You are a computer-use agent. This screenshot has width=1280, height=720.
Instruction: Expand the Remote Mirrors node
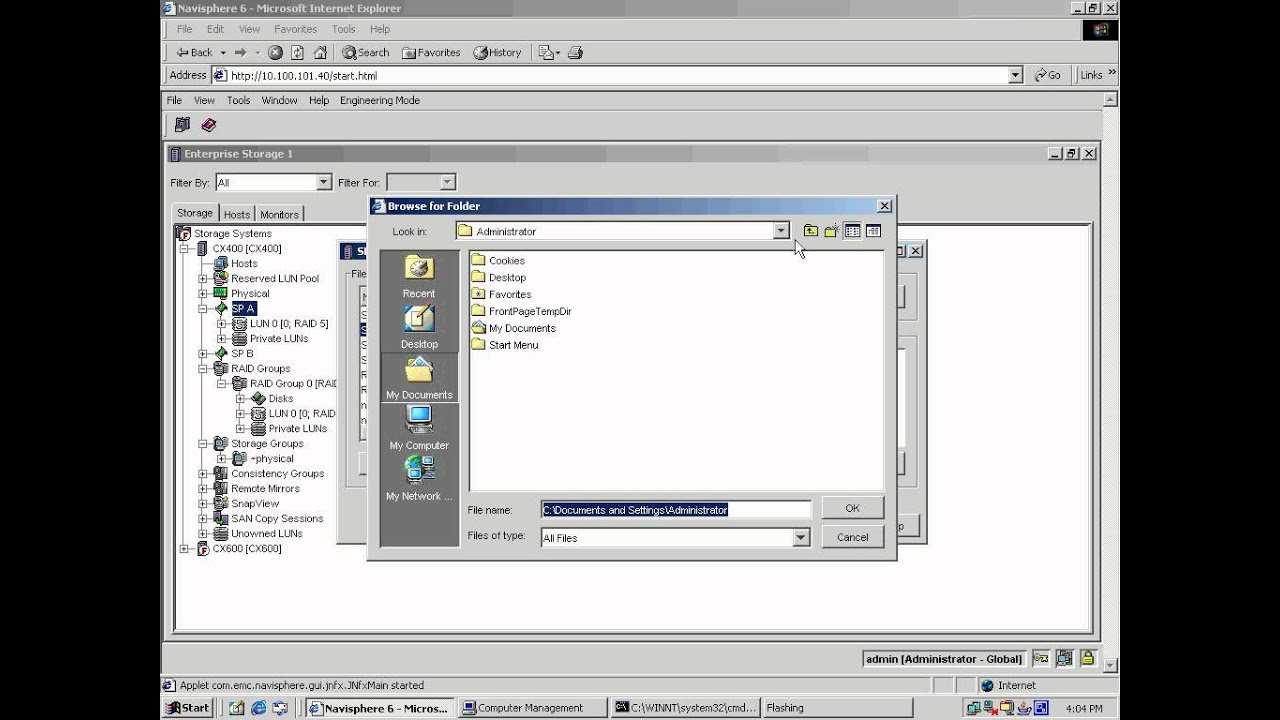tap(203, 488)
